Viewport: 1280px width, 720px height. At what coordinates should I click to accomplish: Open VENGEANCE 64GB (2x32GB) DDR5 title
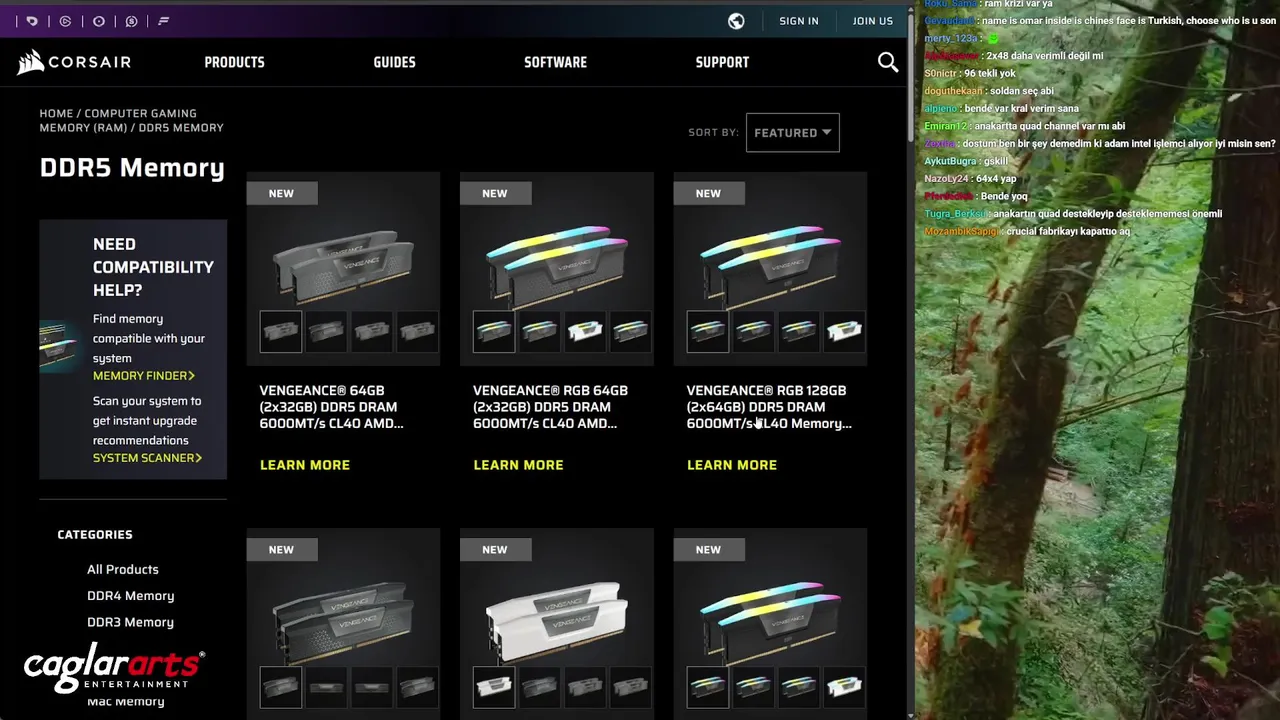coord(332,407)
